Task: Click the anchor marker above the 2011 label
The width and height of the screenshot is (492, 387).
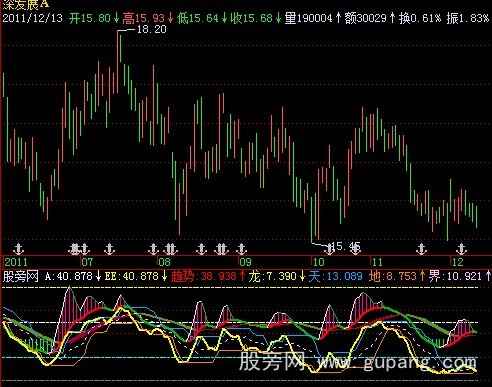Action: tap(19, 249)
